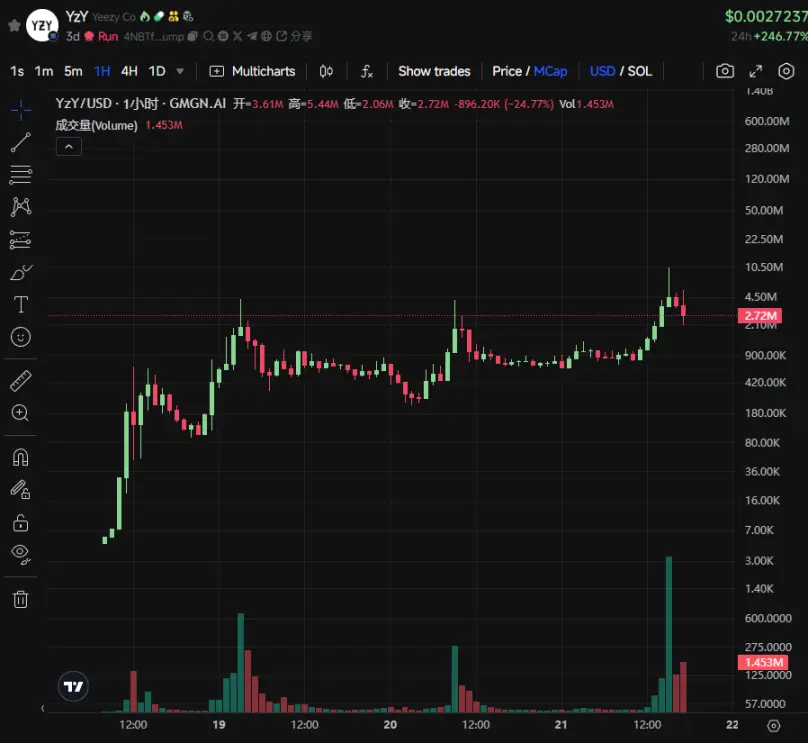Take a chart snapshot with camera icon
Viewport: 808px width, 743px height.
[725, 71]
